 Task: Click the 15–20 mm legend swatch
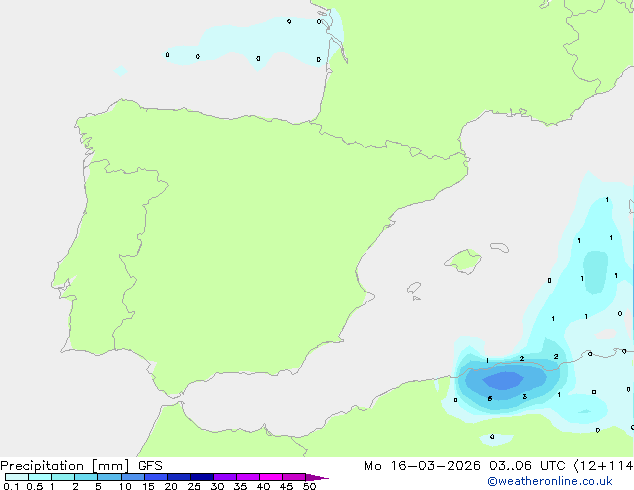156,477
